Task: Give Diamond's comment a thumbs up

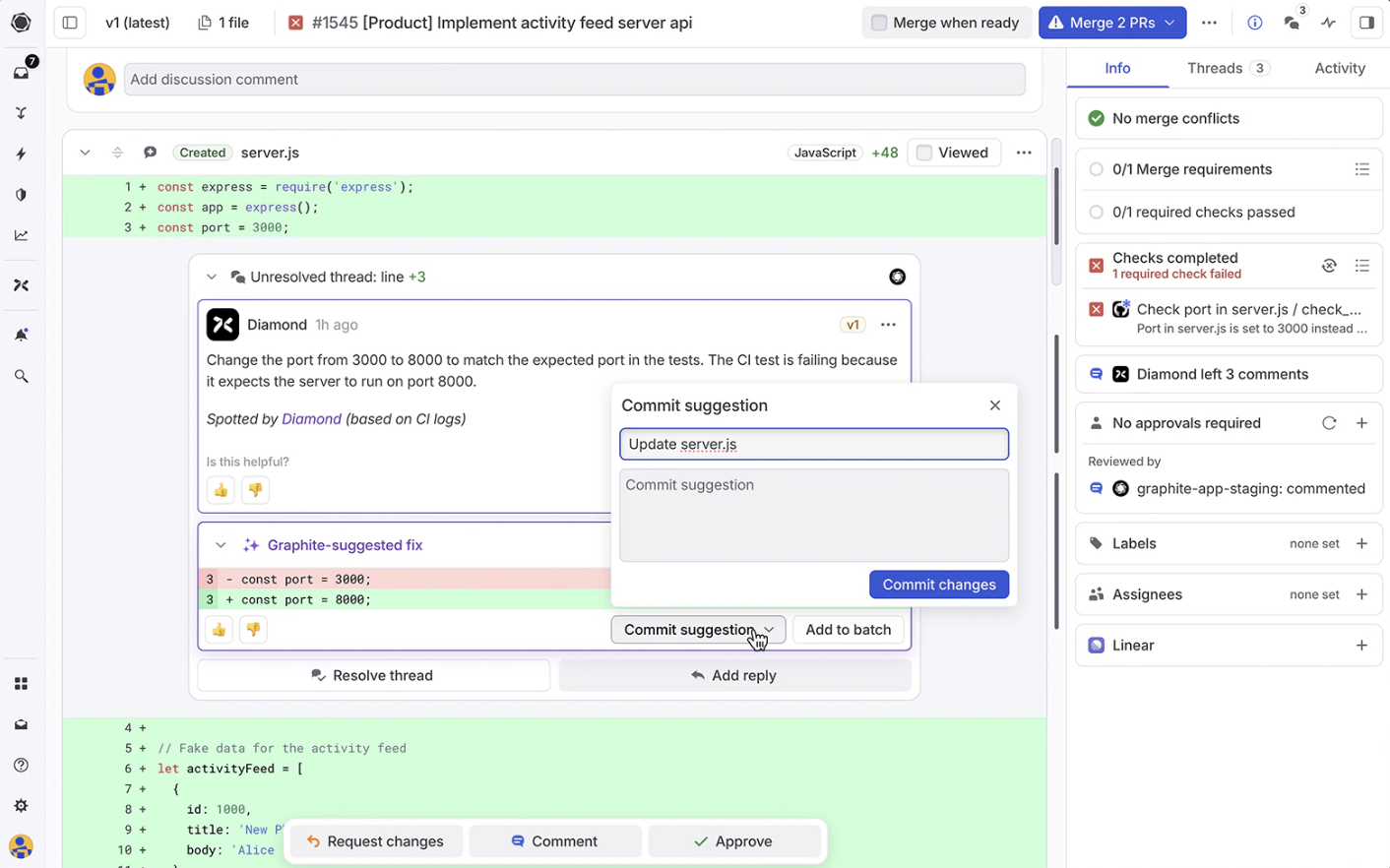Action: [x=221, y=489]
